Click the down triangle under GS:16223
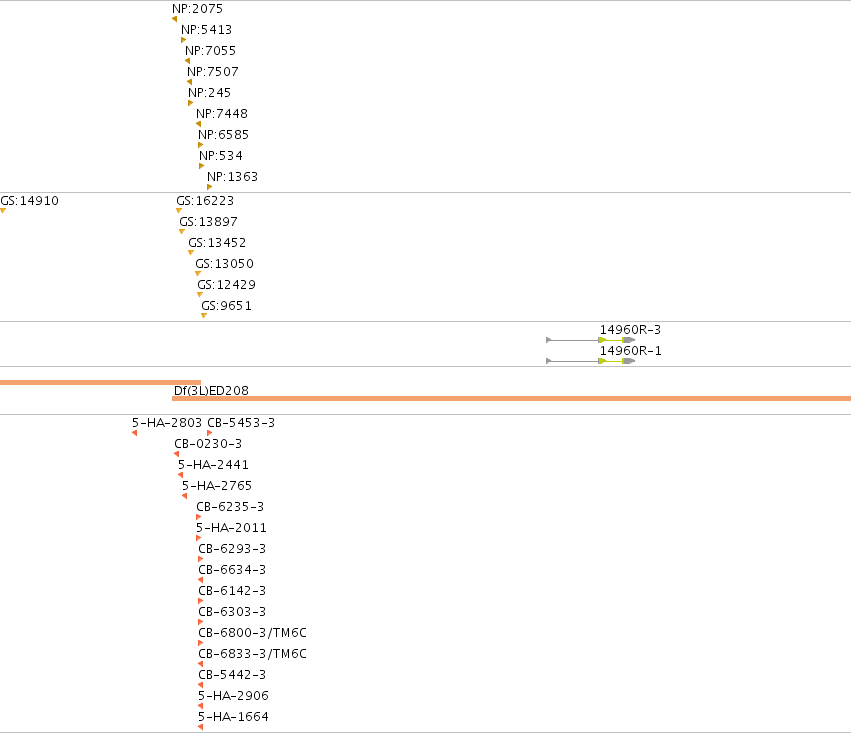 pos(179,211)
